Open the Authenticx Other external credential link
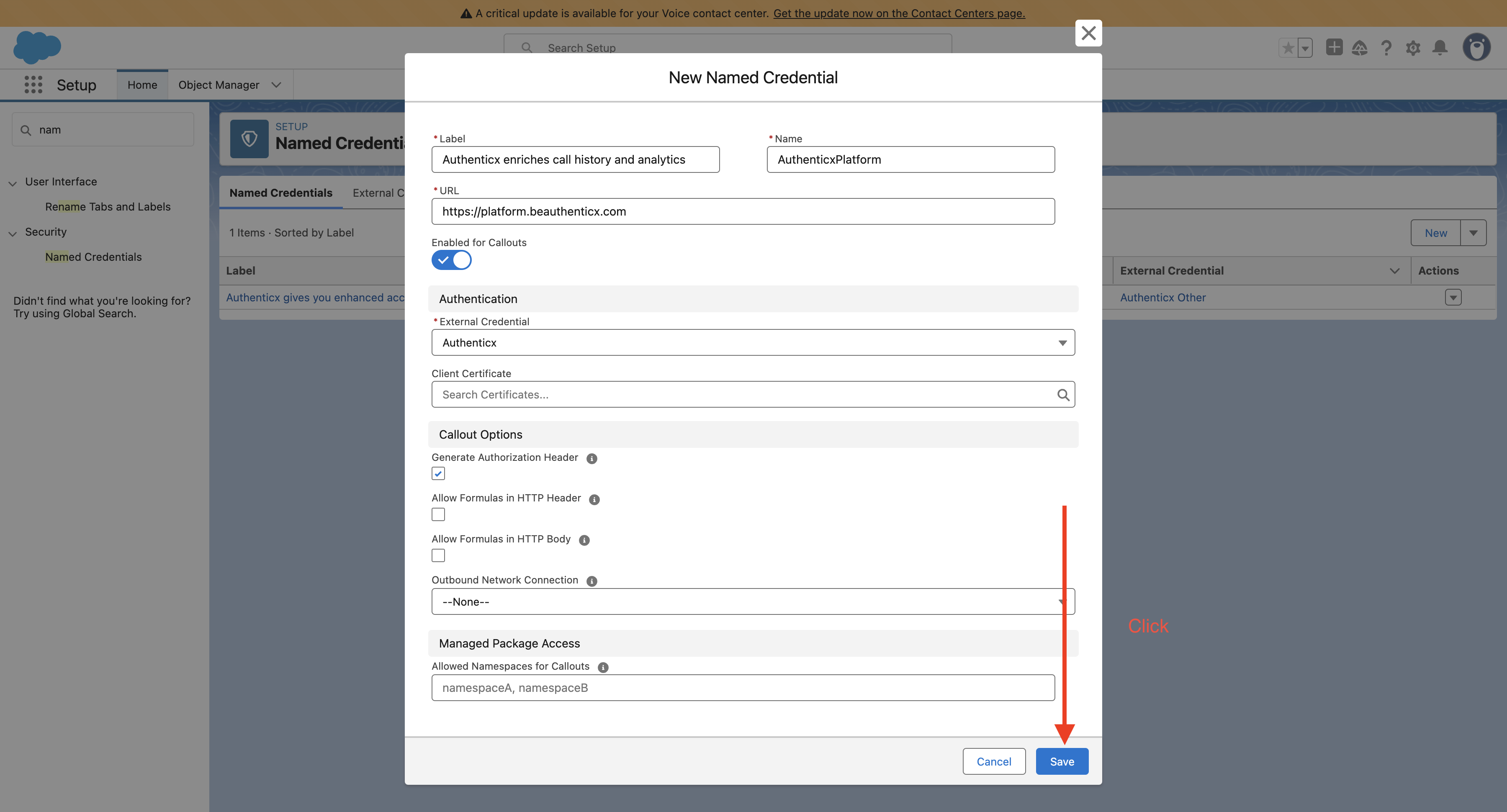1507x812 pixels. 1162,297
